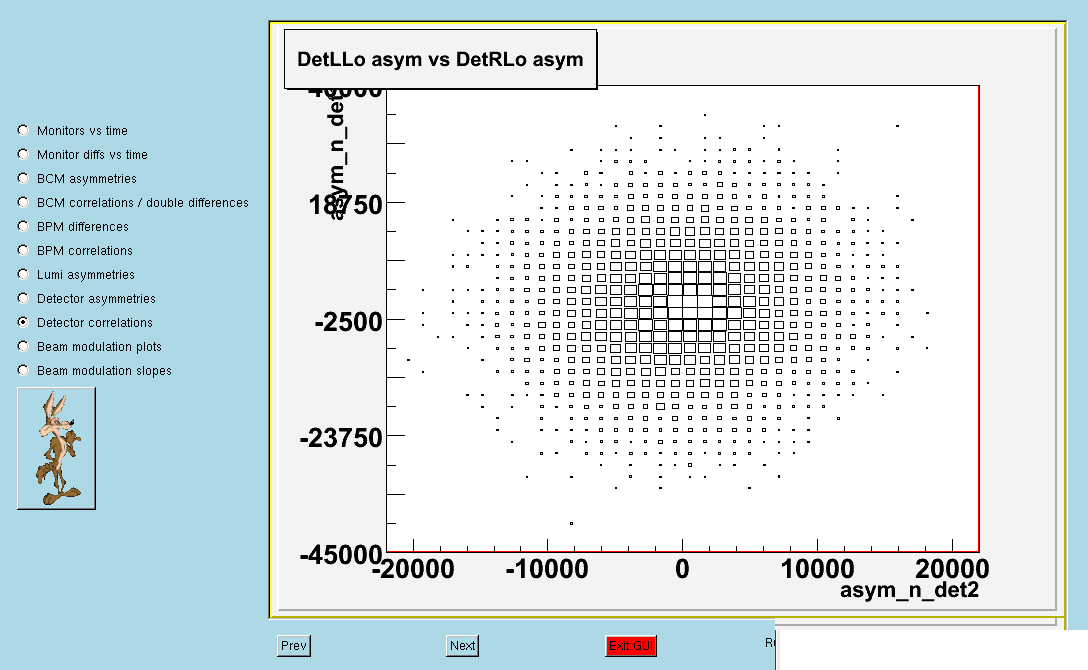Advance to next plot with Next
1088x670 pixels.
(x=462, y=646)
